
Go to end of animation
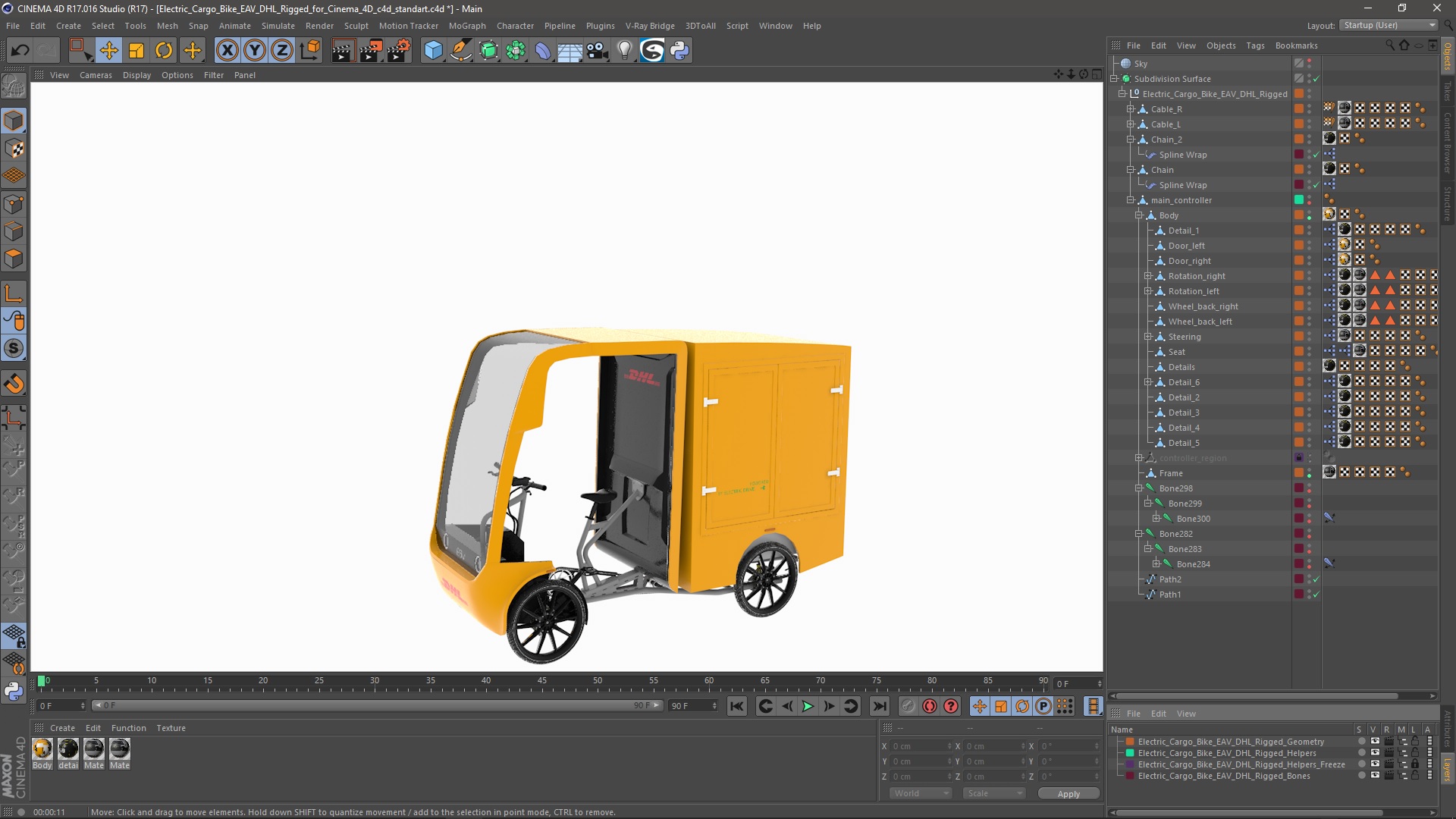click(879, 706)
